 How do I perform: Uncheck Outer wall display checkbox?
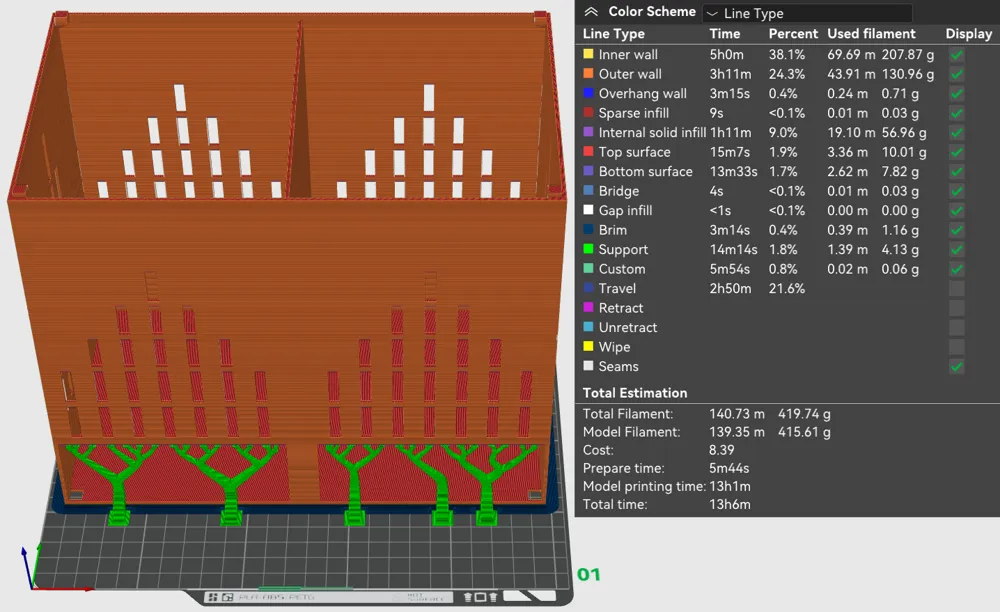956,74
